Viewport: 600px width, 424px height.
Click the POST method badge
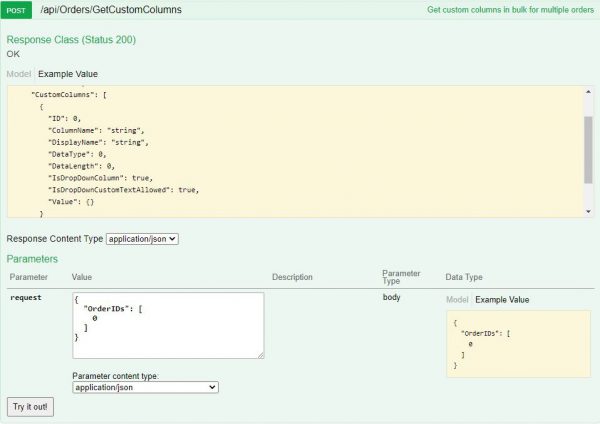click(x=16, y=10)
